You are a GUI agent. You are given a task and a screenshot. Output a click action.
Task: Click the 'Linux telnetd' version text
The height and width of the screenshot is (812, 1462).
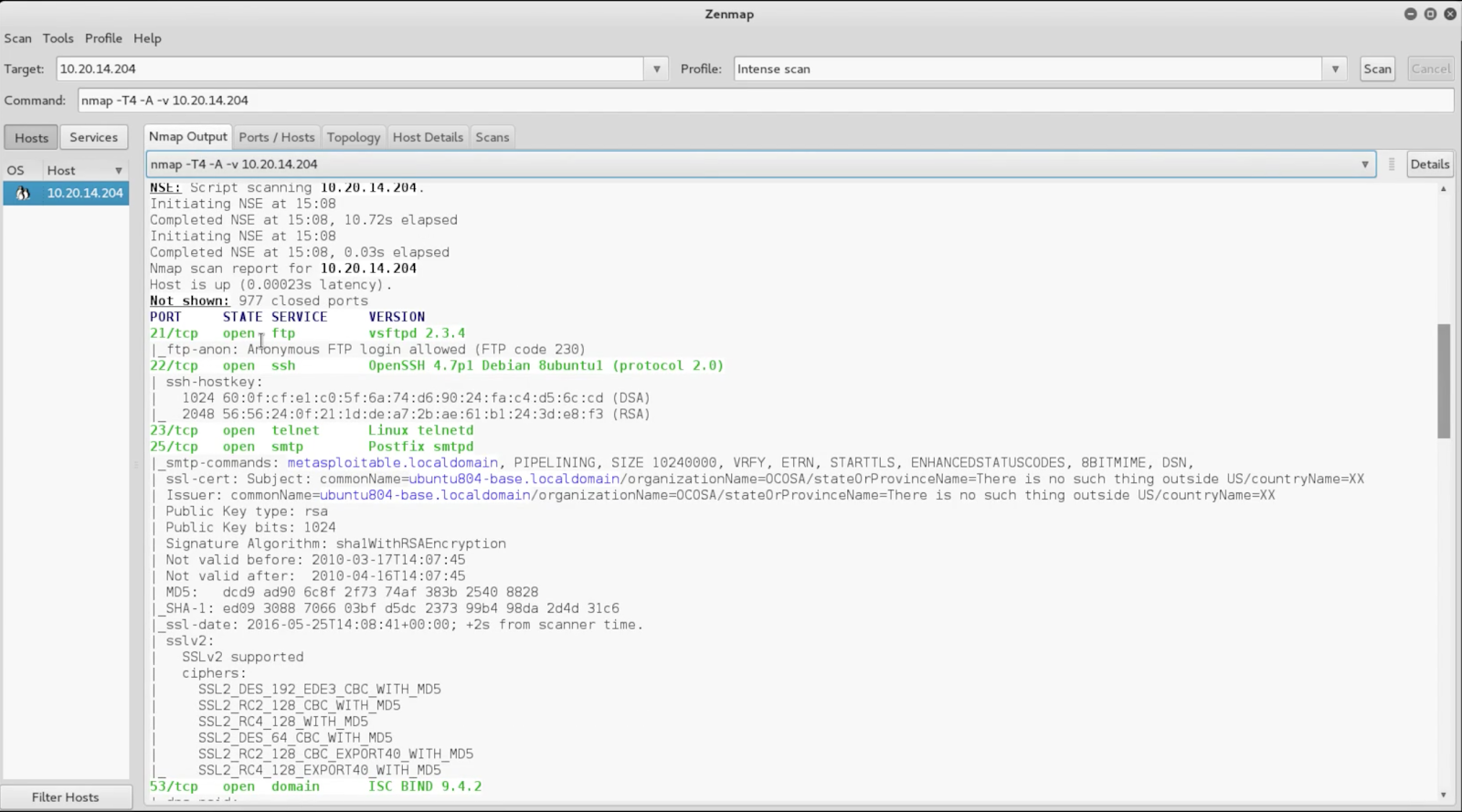click(421, 430)
